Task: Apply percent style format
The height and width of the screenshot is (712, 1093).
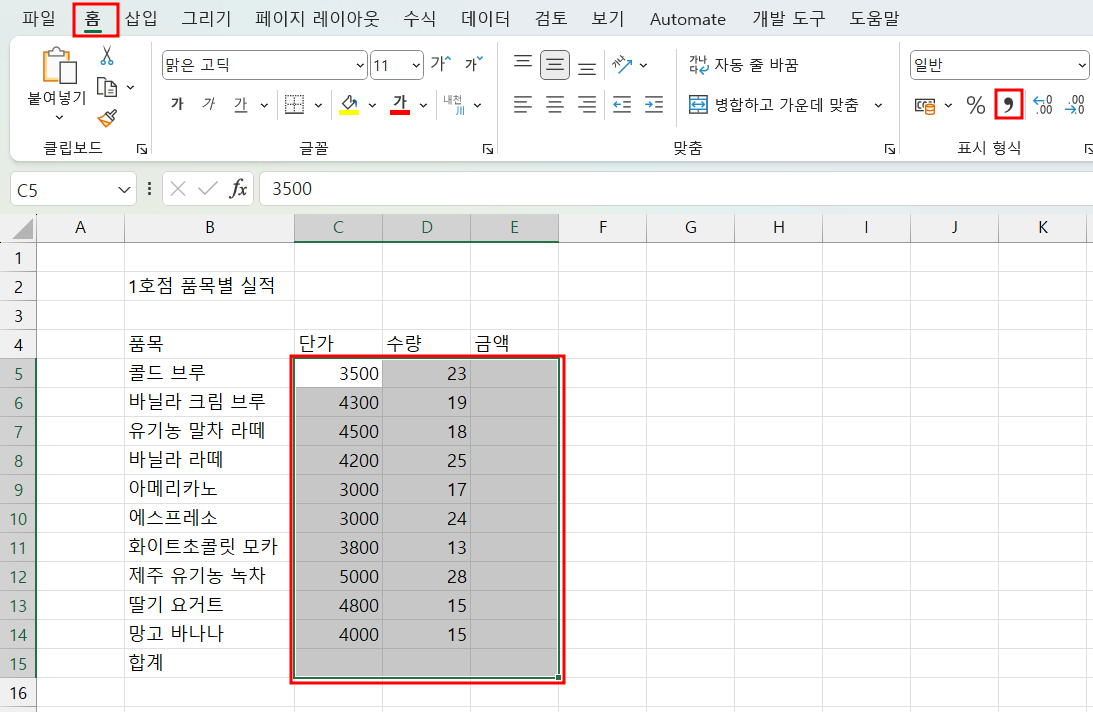Action: (976, 105)
